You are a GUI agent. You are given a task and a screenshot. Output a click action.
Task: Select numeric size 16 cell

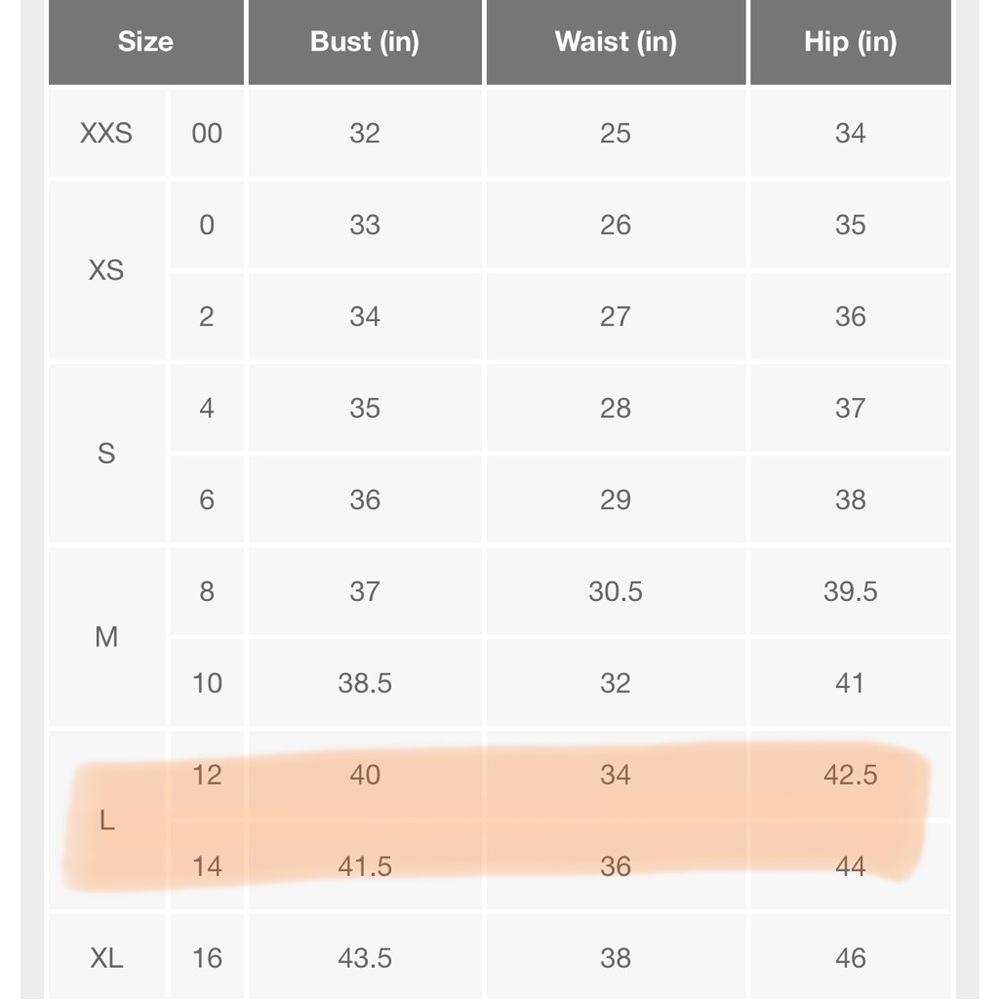207,957
